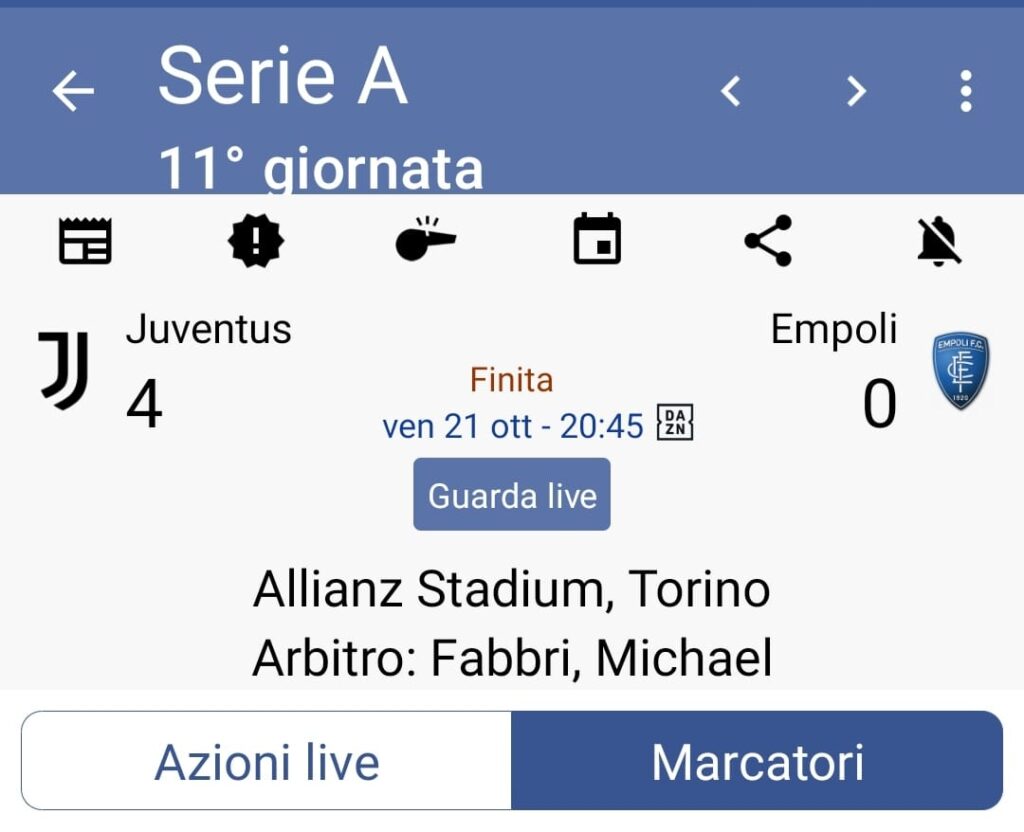This screenshot has width=1024, height=832.
Task: Share this match result
Action: tap(768, 241)
